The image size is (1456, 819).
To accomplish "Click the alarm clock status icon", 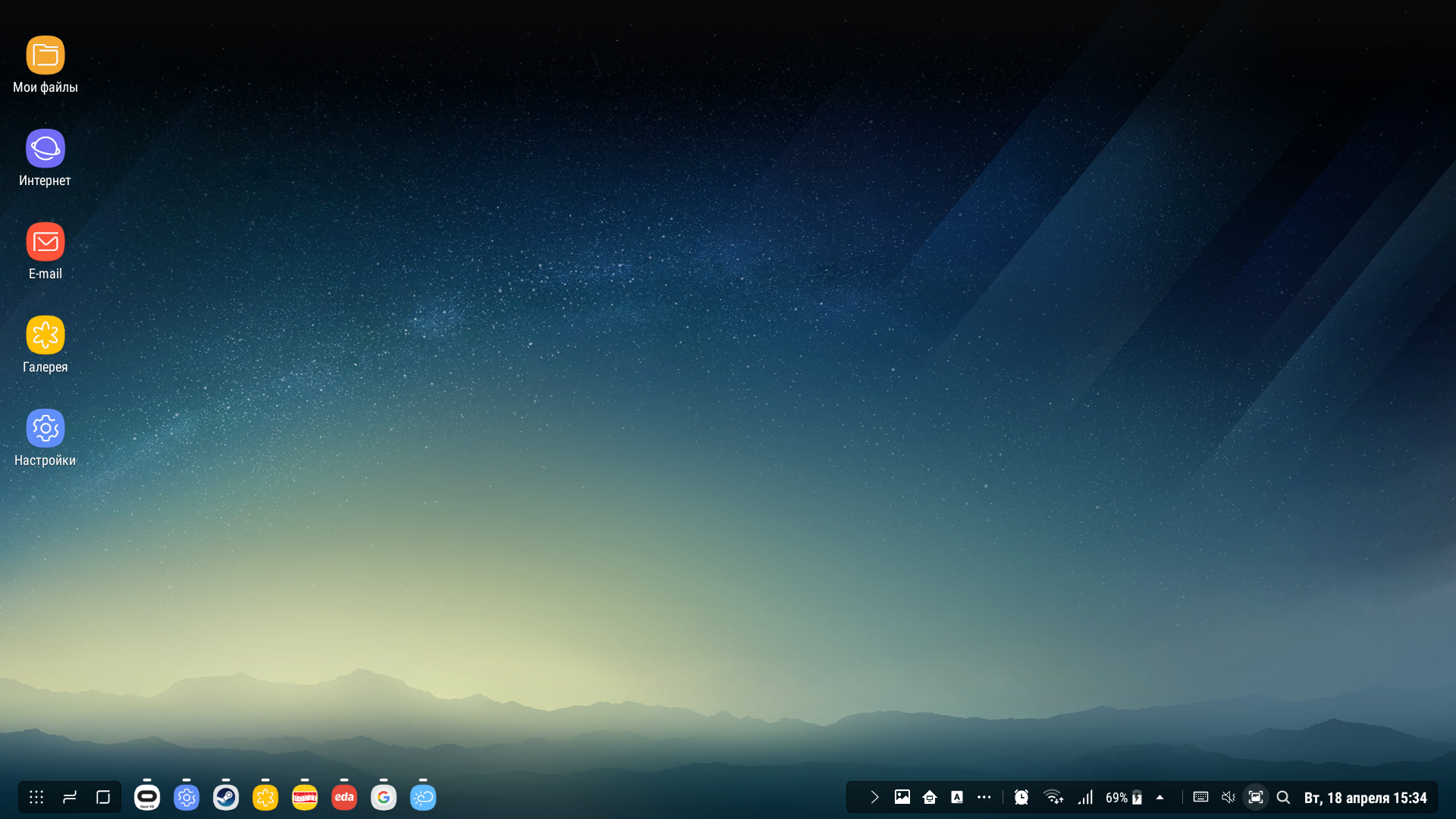I will click(1021, 797).
